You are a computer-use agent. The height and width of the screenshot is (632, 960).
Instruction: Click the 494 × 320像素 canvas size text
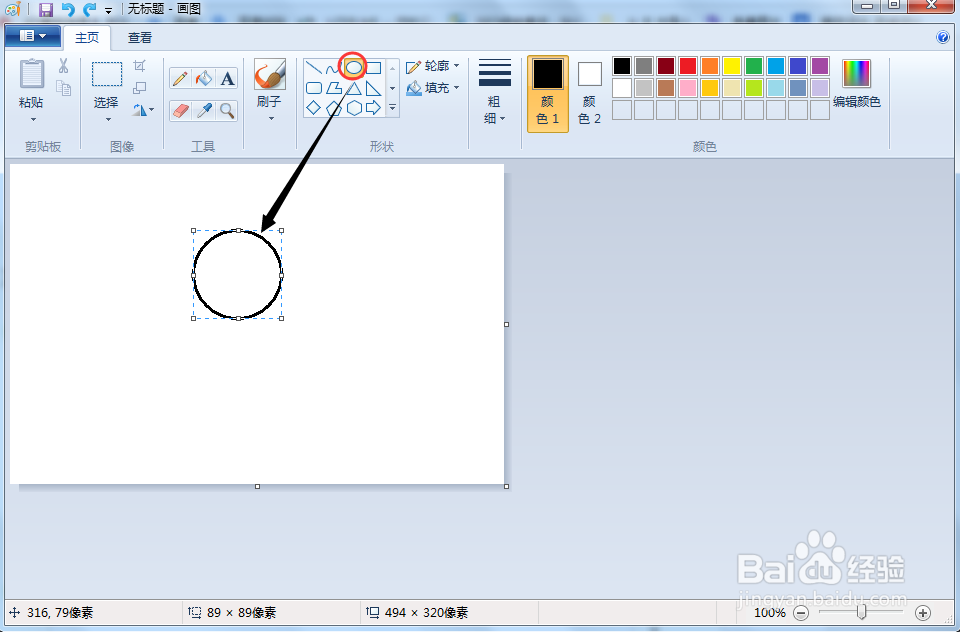(x=427, y=612)
